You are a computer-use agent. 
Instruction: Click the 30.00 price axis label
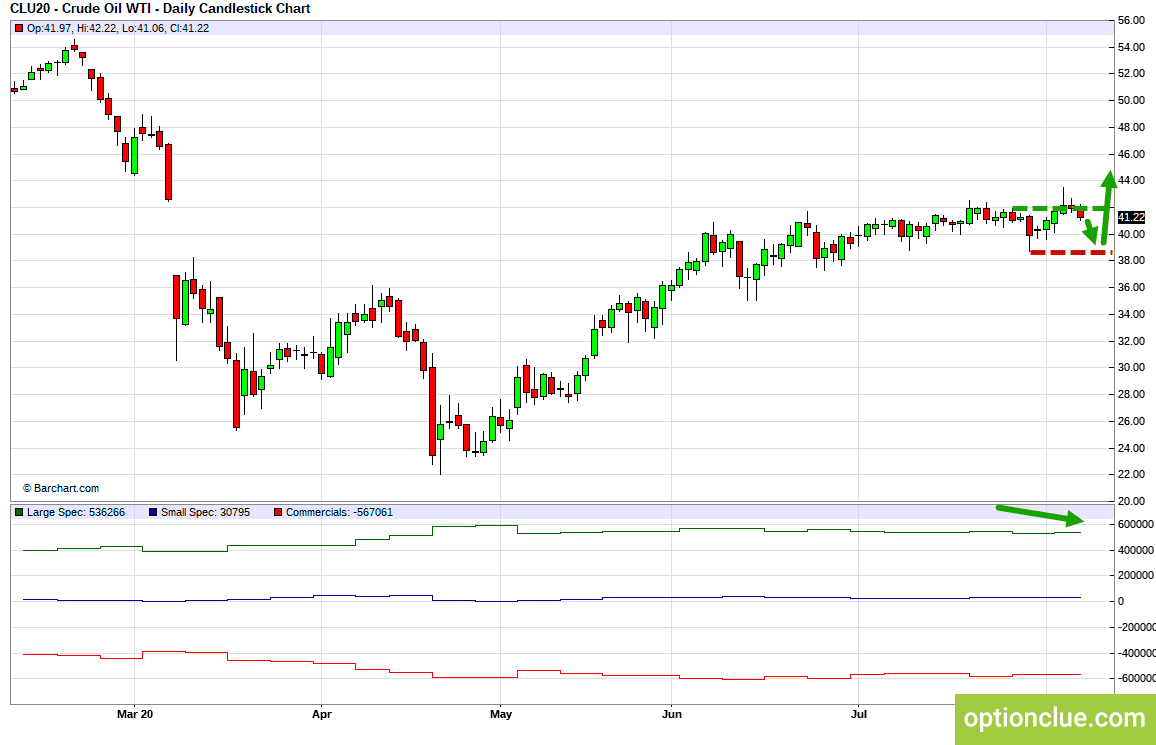click(1131, 367)
